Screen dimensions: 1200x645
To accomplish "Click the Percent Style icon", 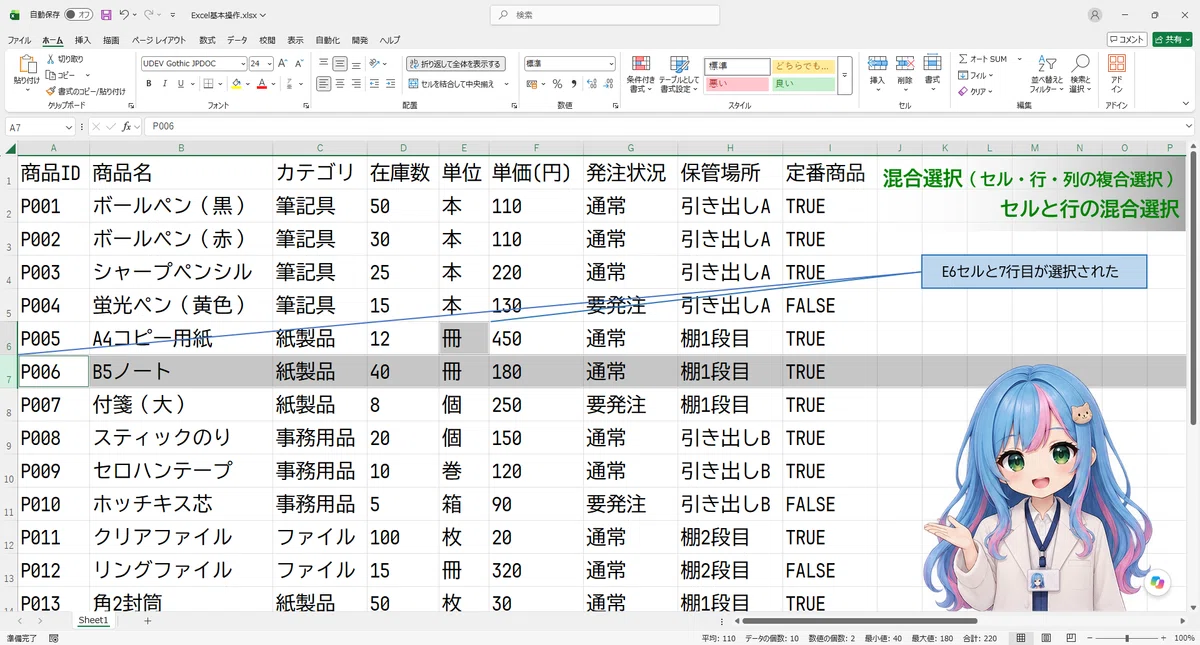I will tap(557, 84).
